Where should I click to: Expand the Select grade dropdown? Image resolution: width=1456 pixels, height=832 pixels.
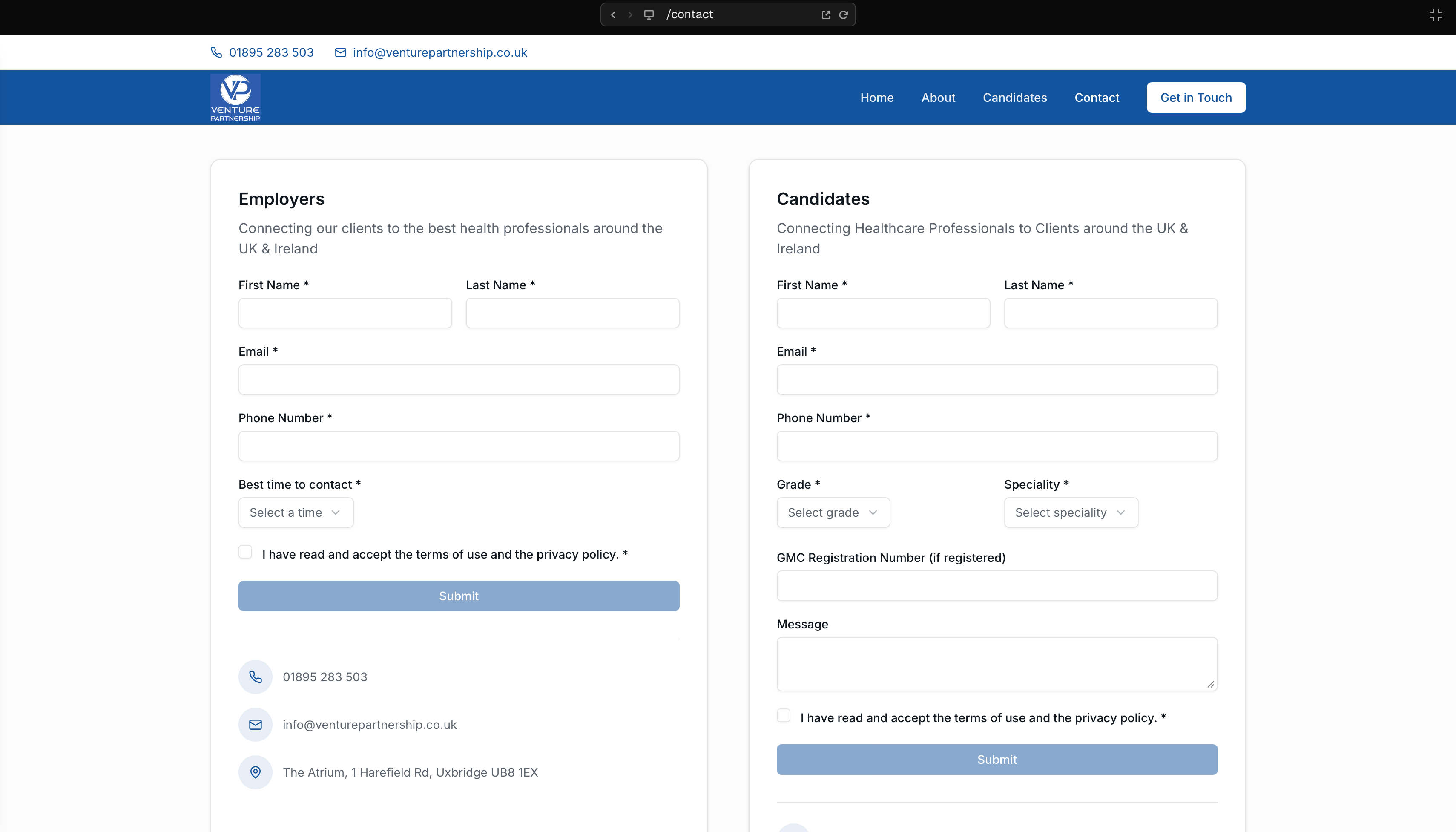coord(833,512)
